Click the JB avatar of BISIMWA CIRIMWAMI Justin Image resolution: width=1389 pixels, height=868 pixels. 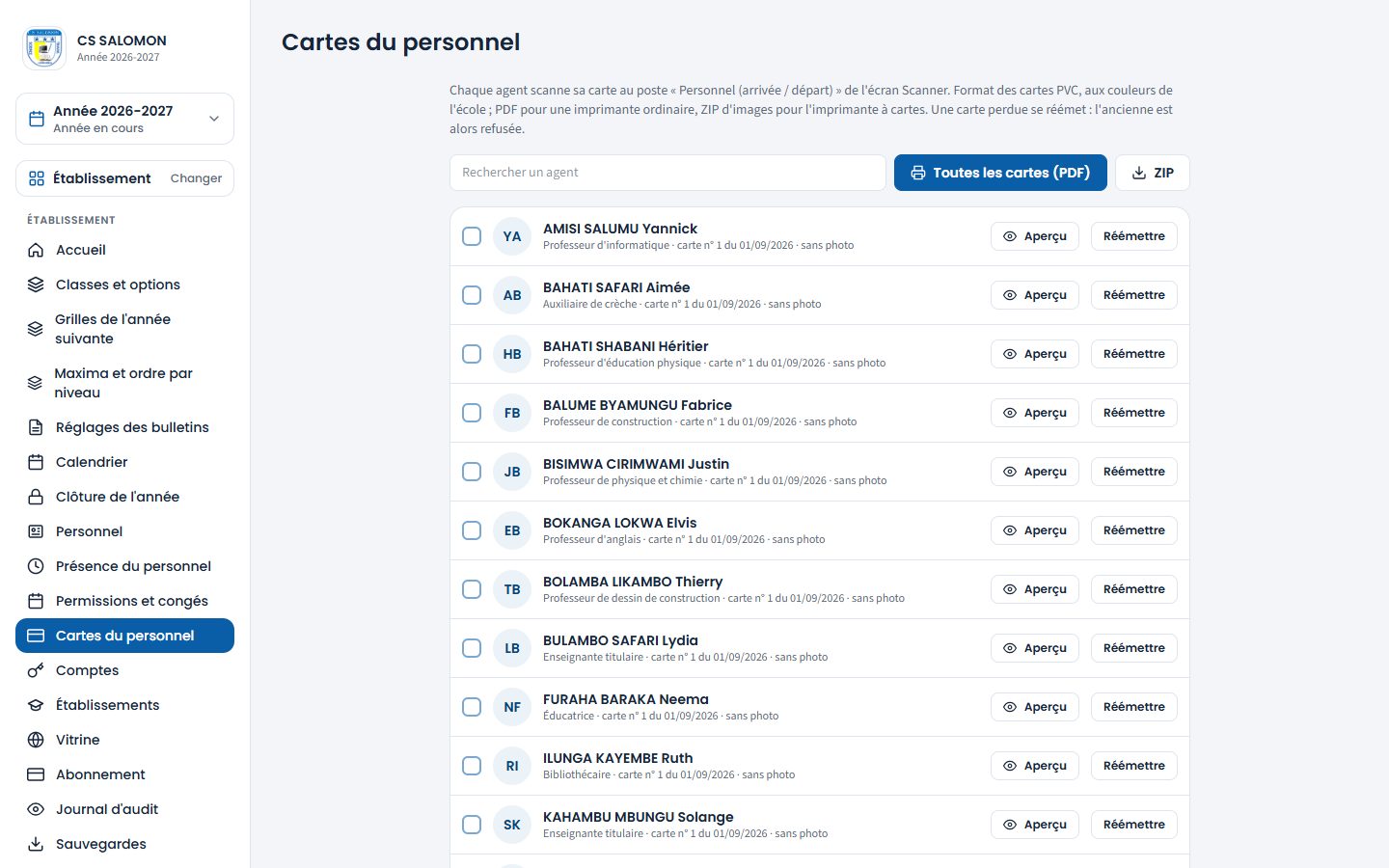[512, 472]
